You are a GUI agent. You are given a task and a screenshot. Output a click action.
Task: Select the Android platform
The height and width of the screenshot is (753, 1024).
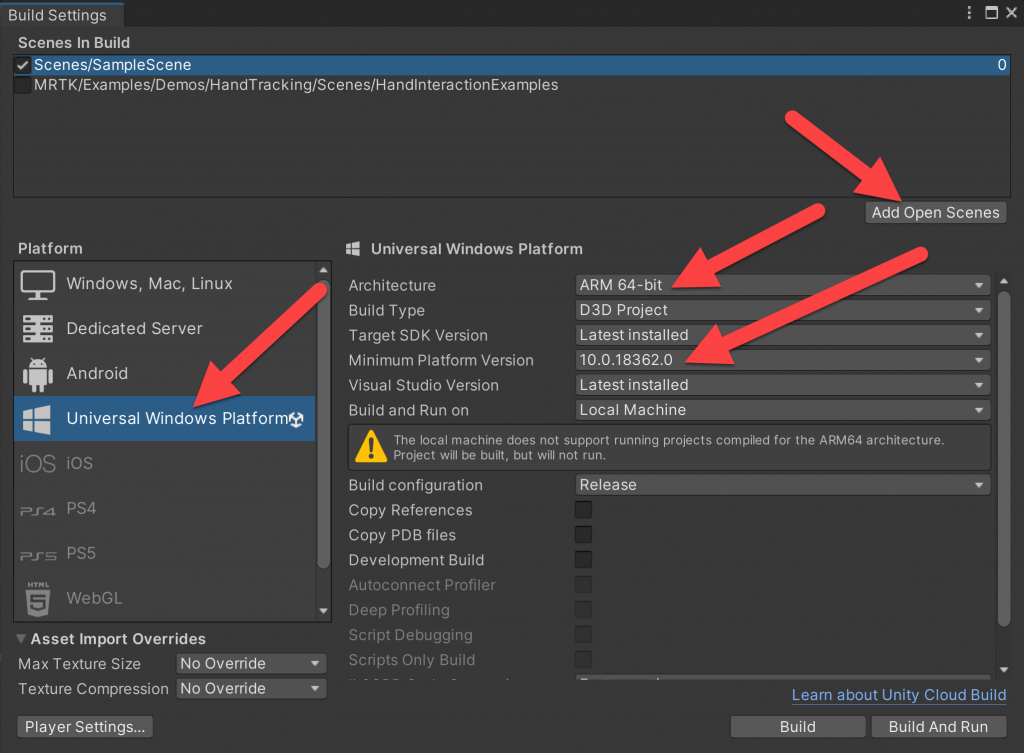click(x=165, y=374)
